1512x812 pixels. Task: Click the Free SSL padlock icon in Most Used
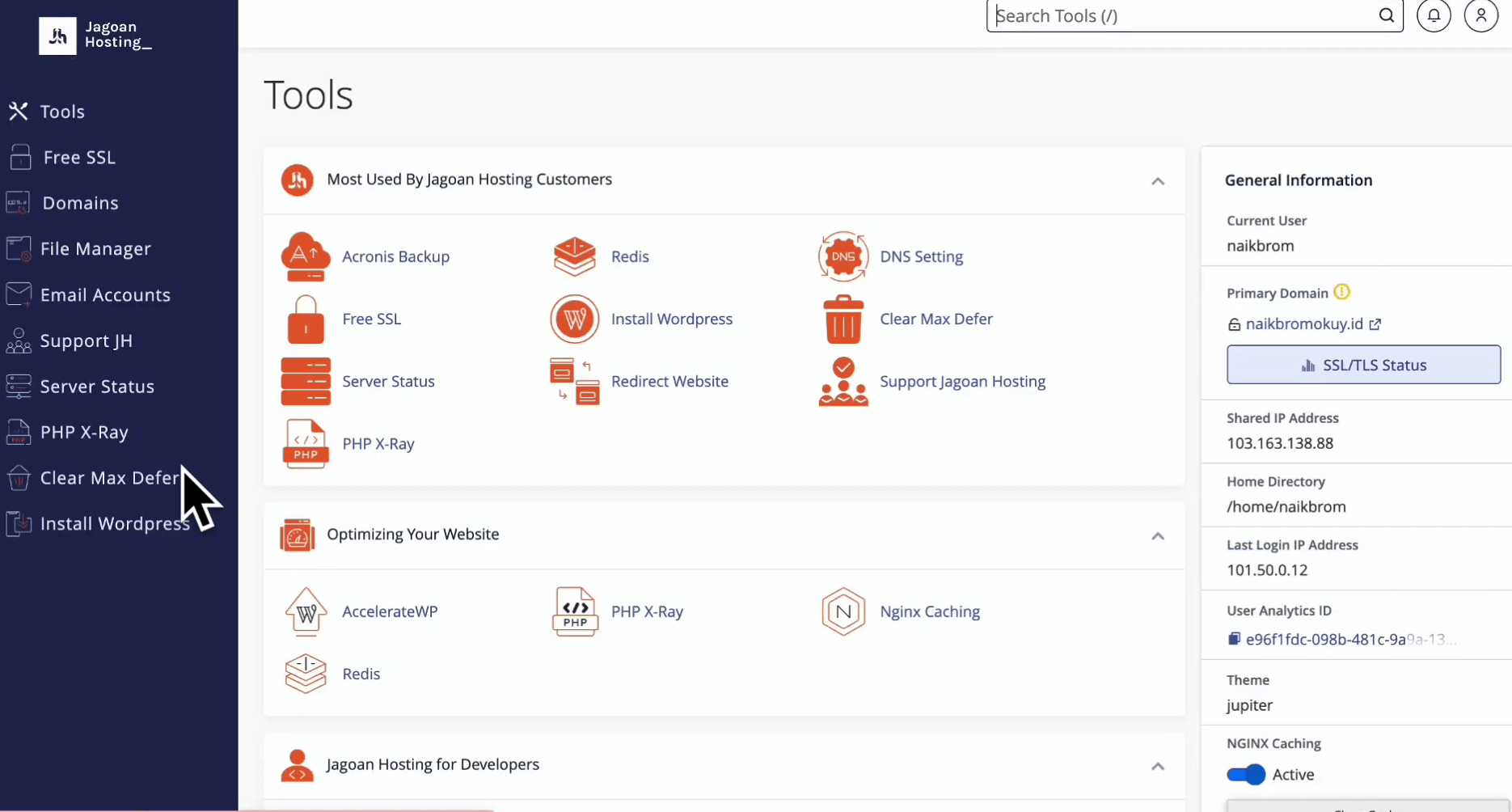click(x=306, y=319)
